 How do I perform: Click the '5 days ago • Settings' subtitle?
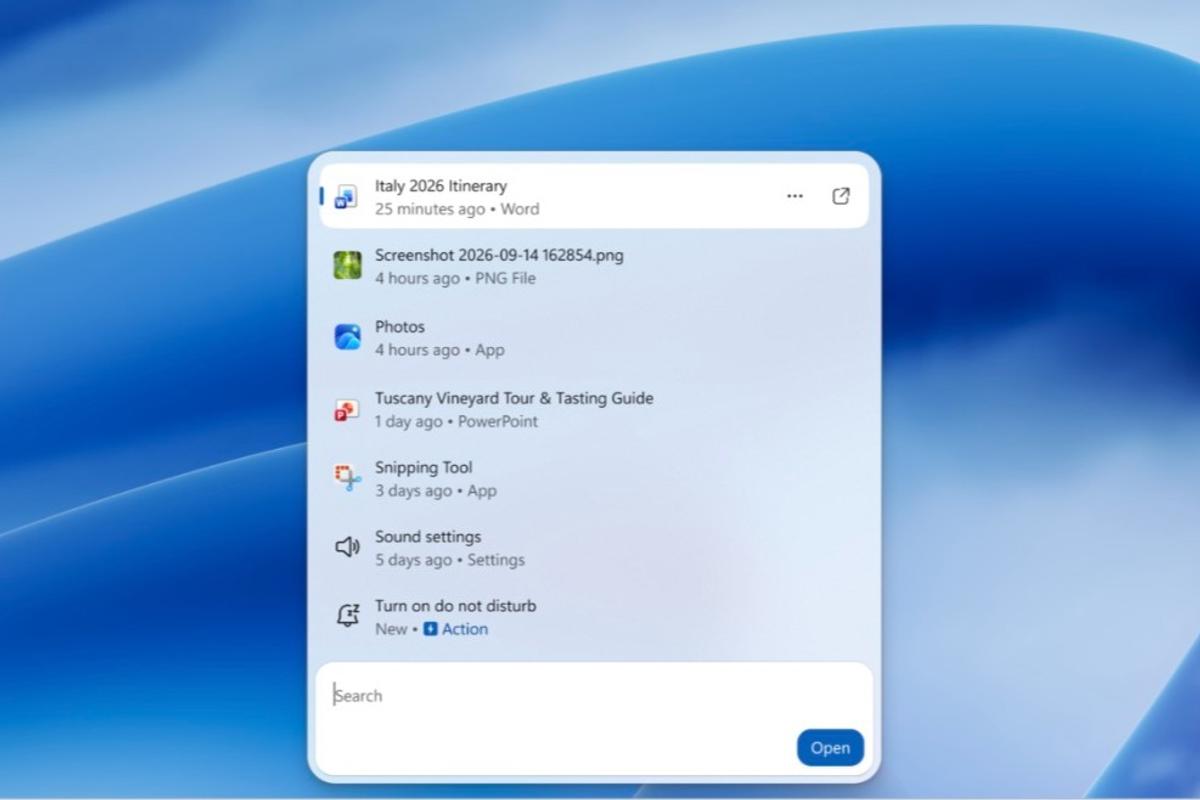450,560
